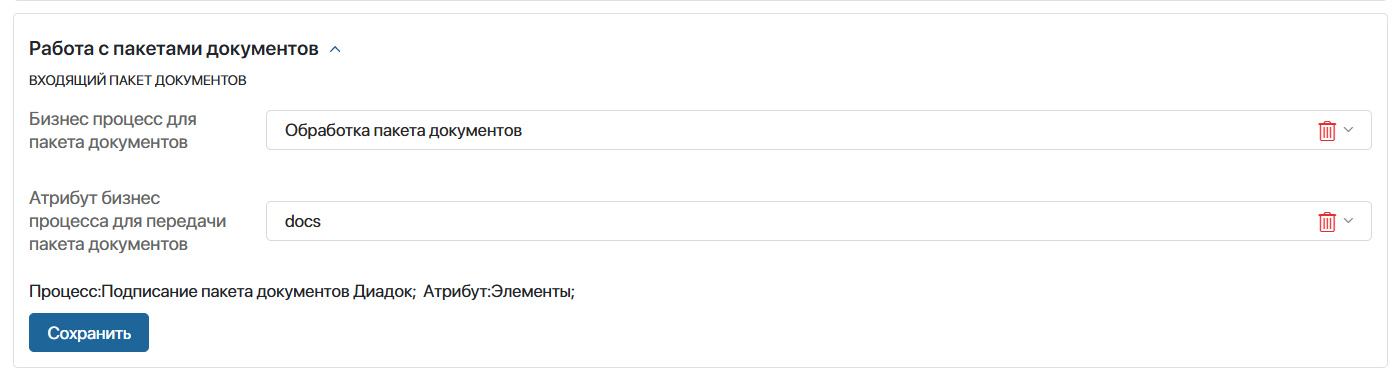Expand the dropdown arrow next to the docs field

(x=1348, y=221)
